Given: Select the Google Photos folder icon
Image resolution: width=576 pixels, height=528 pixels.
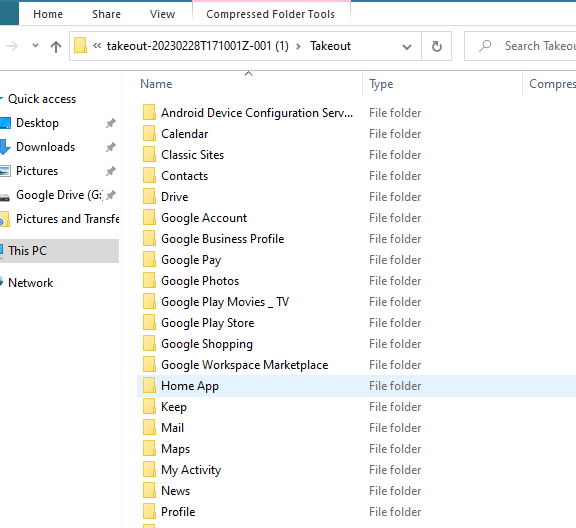Looking at the screenshot, I should tap(149, 280).
